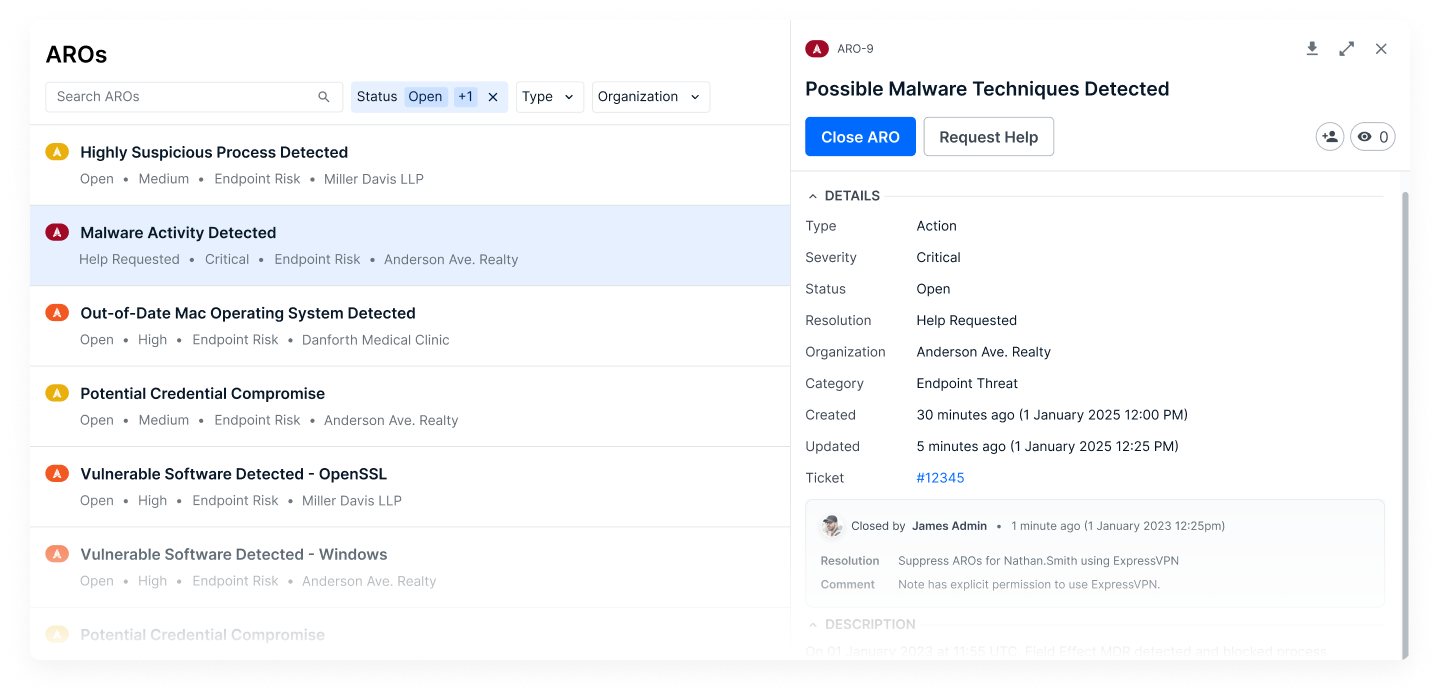Click the Close ARO button
Image resolution: width=1440 pixels, height=700 pixels.
point(860,137)
